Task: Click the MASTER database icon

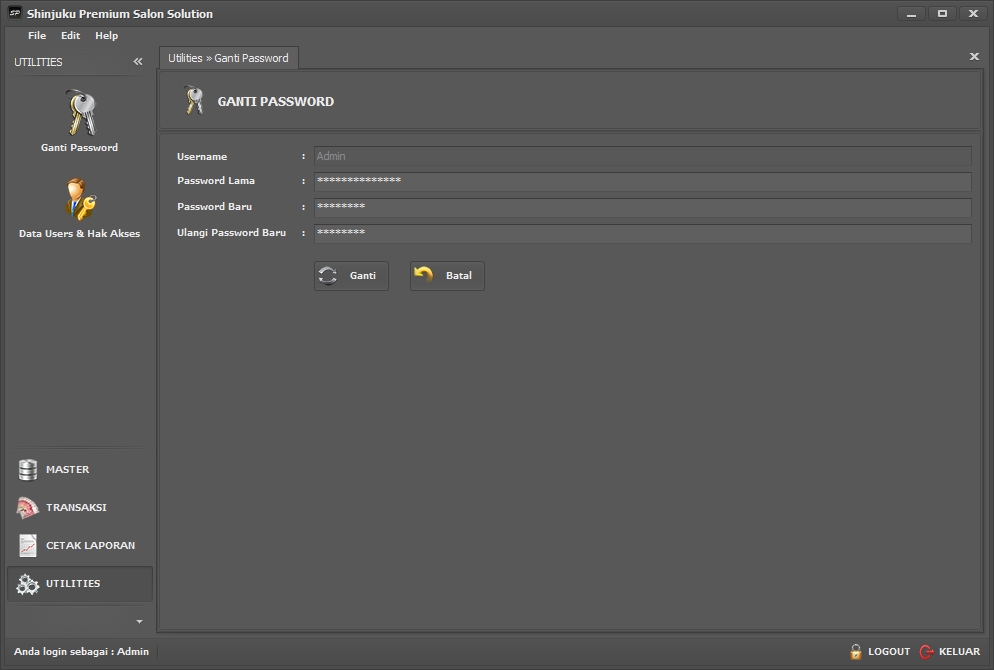Action: (28, 470)
